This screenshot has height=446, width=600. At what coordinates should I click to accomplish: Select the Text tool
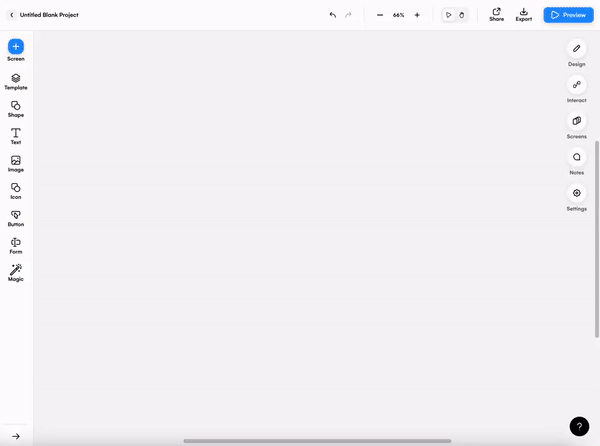(16, 136)
